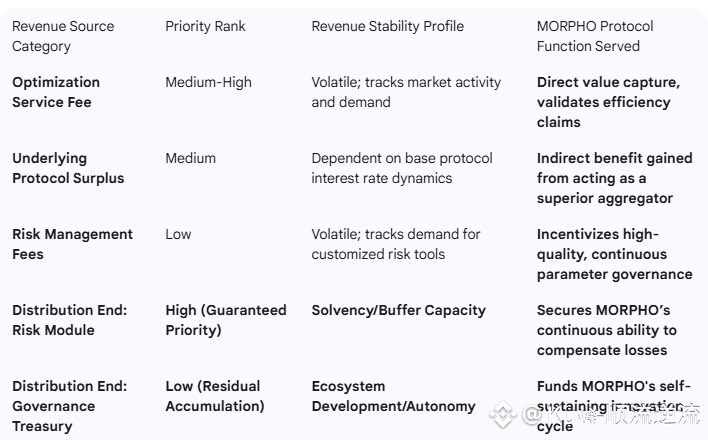Screen dimensions: 708x440
Task: Select the Optimization Service Fee cell
Action: click(56, 92)
